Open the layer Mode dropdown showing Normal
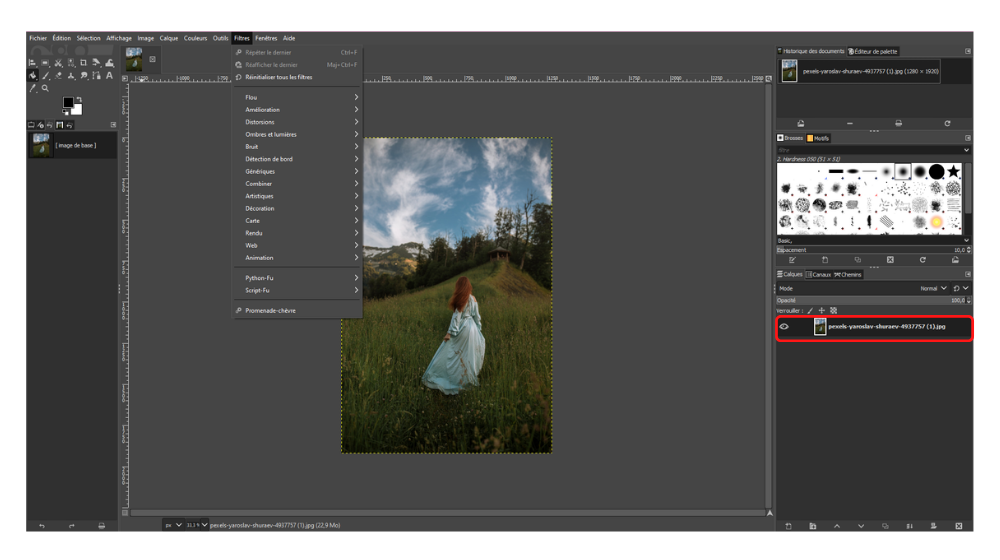 tap(862, 288)
